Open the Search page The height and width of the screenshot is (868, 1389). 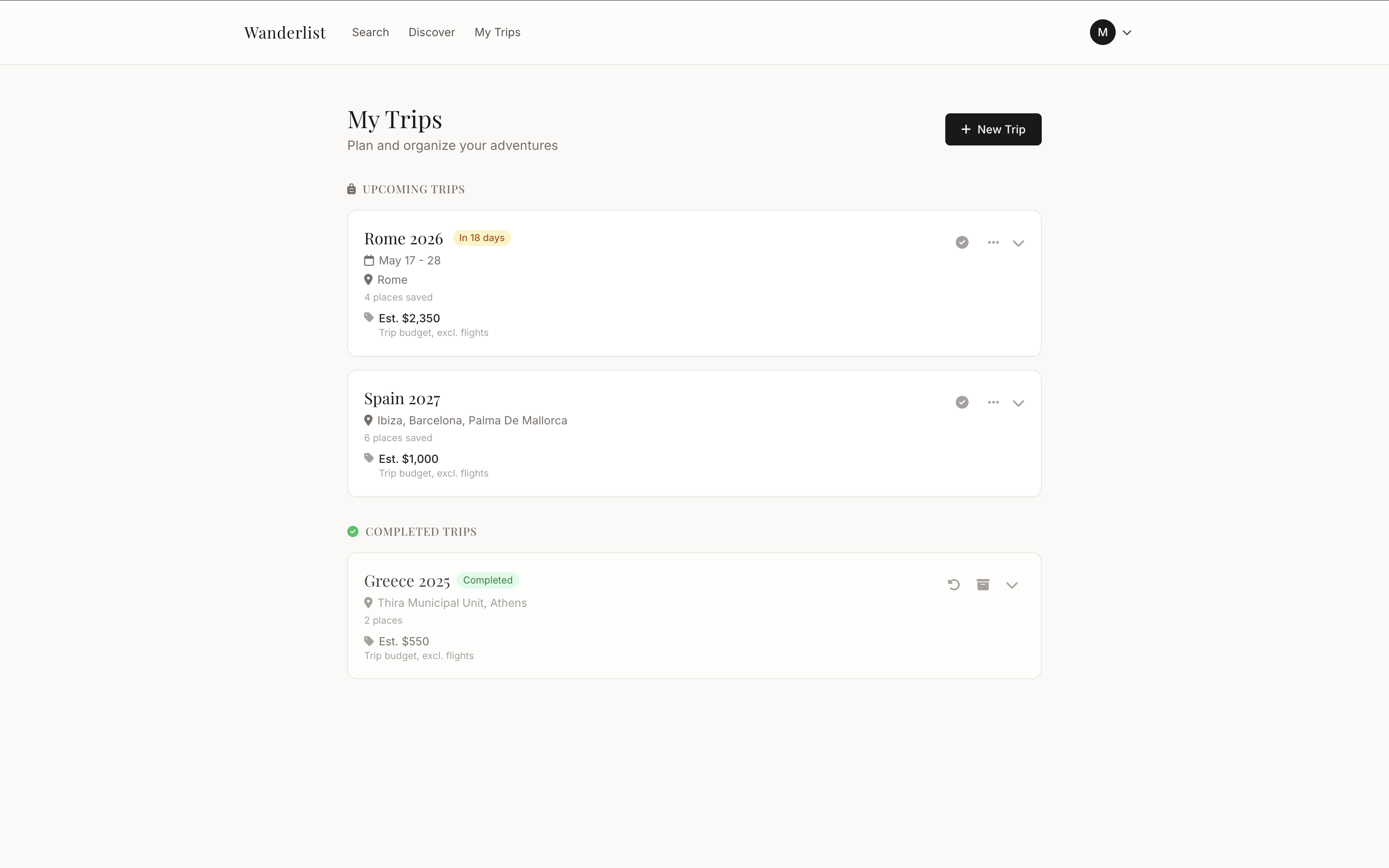click(x=370, y=32)
